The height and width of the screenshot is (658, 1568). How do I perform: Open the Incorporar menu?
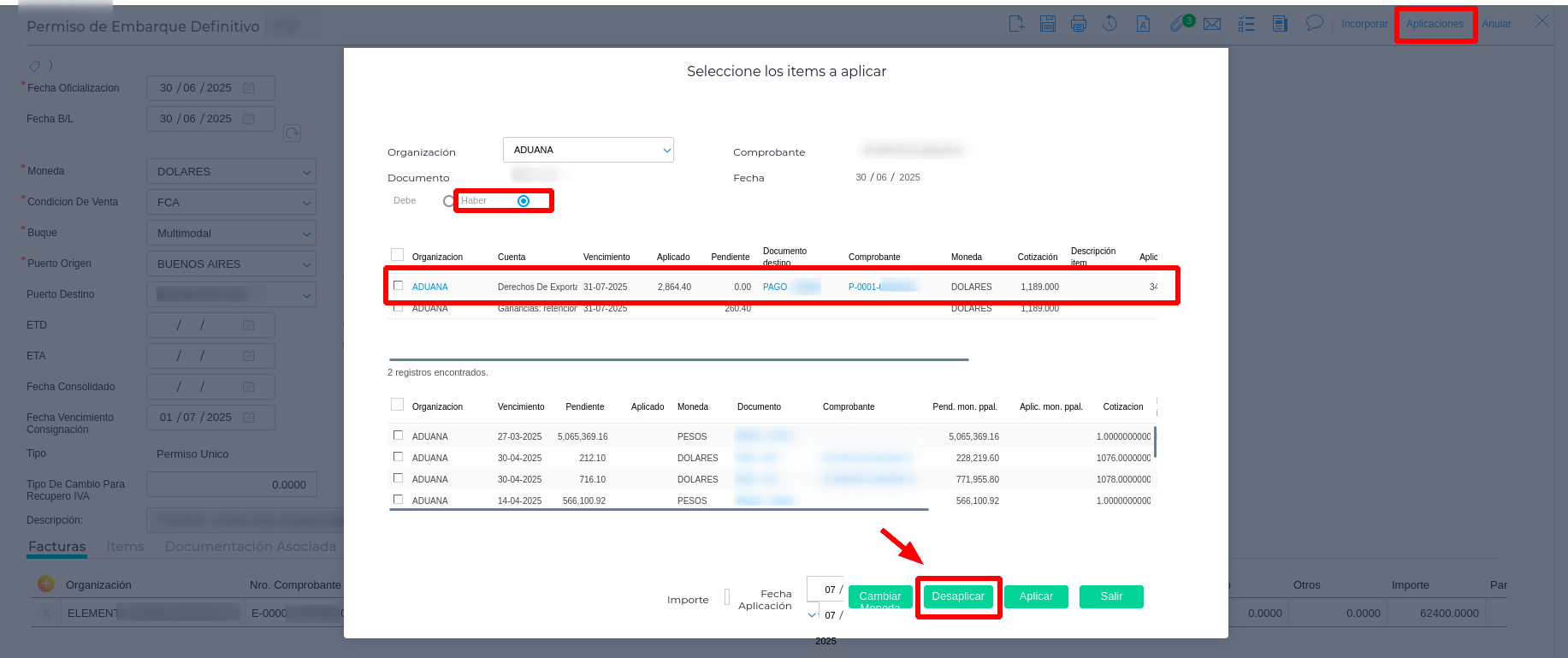(1364, 24)
